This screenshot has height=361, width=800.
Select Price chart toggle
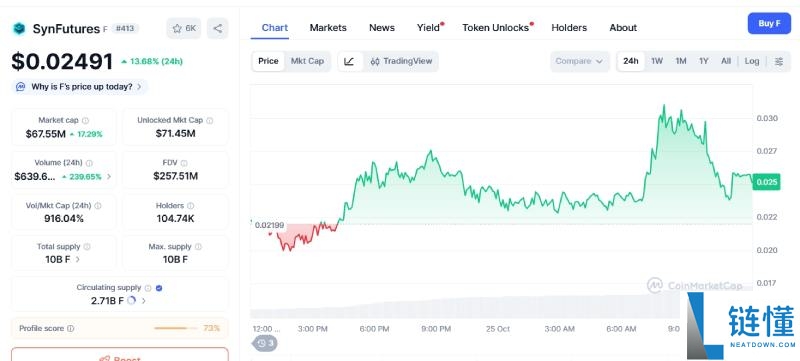click(x=268, y=61)
